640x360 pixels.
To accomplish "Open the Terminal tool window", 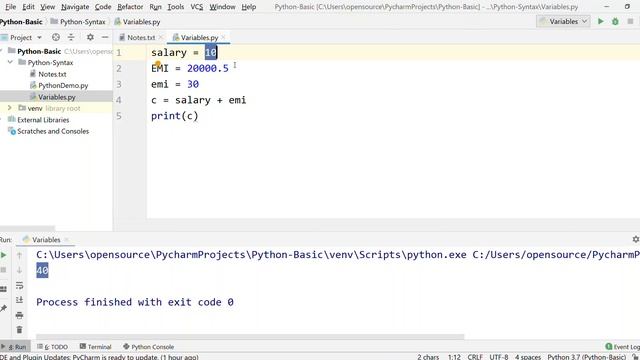I will [x=95, y=347].
